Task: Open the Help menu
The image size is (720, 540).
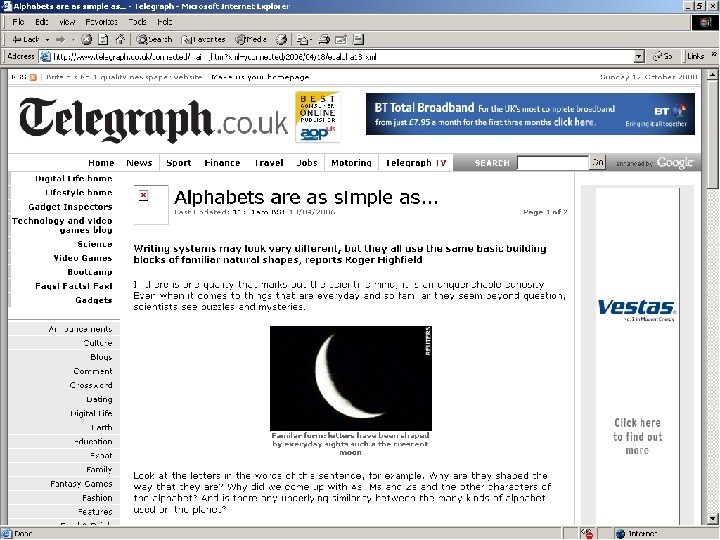Action: [165, 22]
